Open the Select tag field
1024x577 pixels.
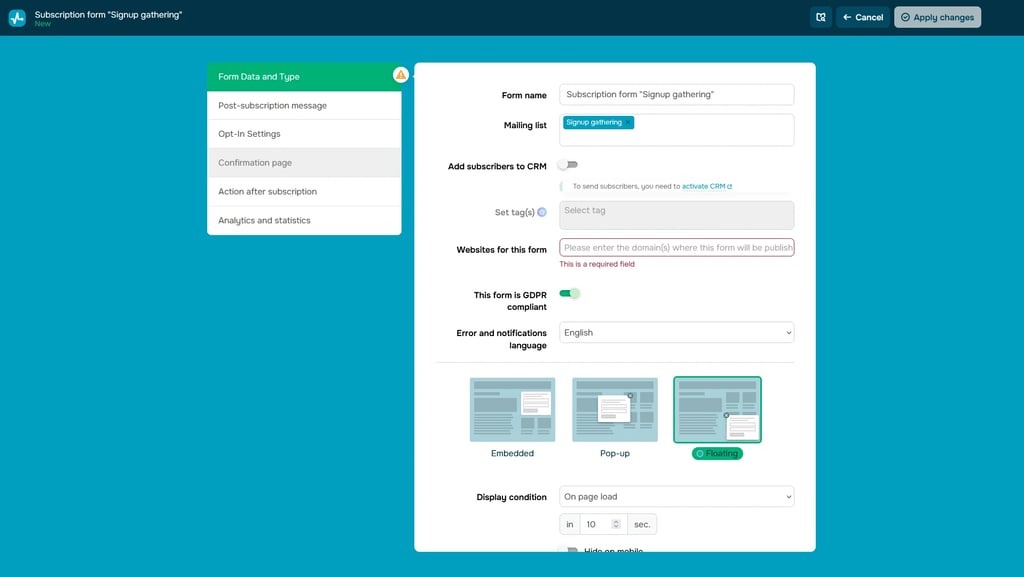pyautogui.click(x=677, y=215)
